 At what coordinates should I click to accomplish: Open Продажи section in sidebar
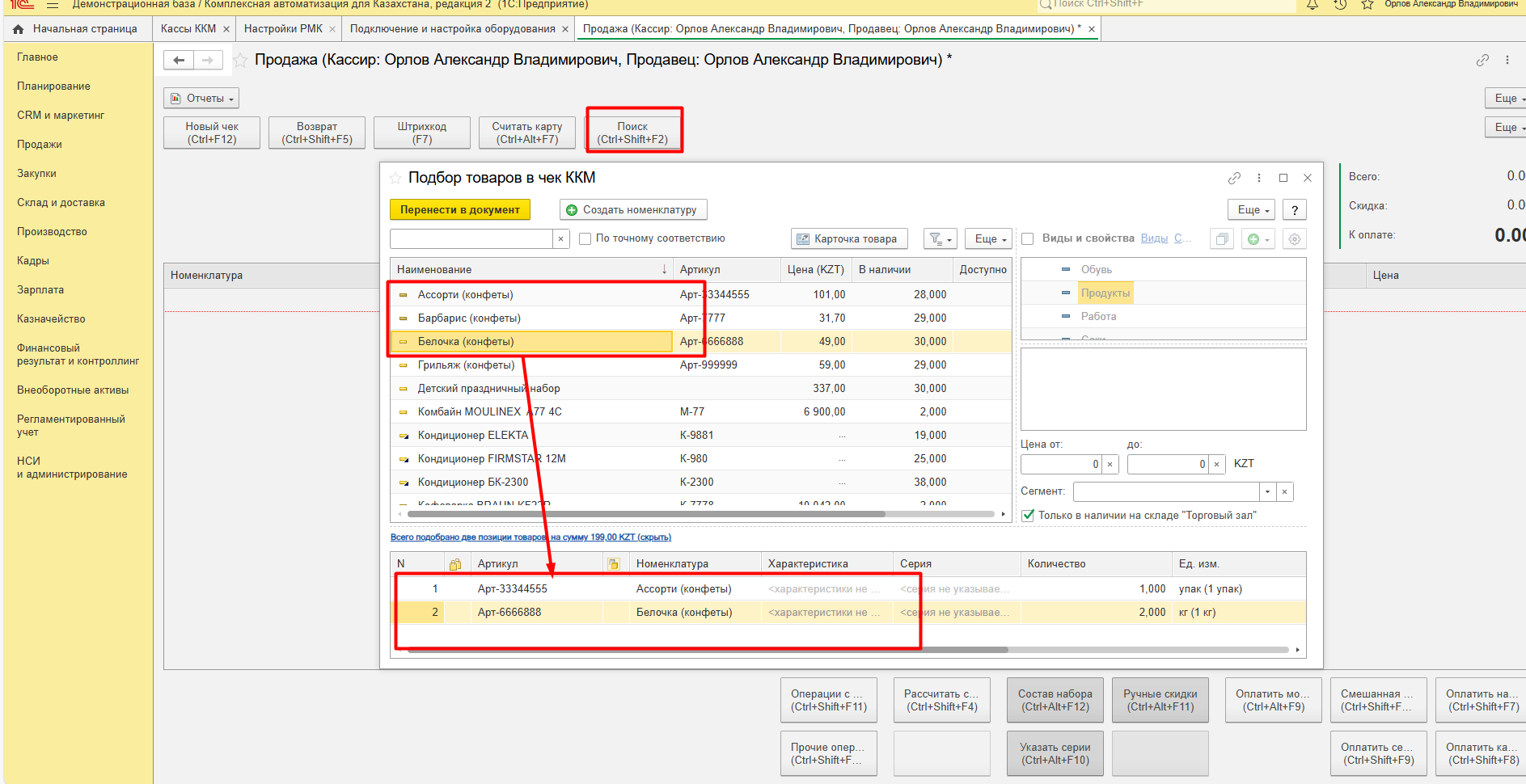tap(40, 145)
